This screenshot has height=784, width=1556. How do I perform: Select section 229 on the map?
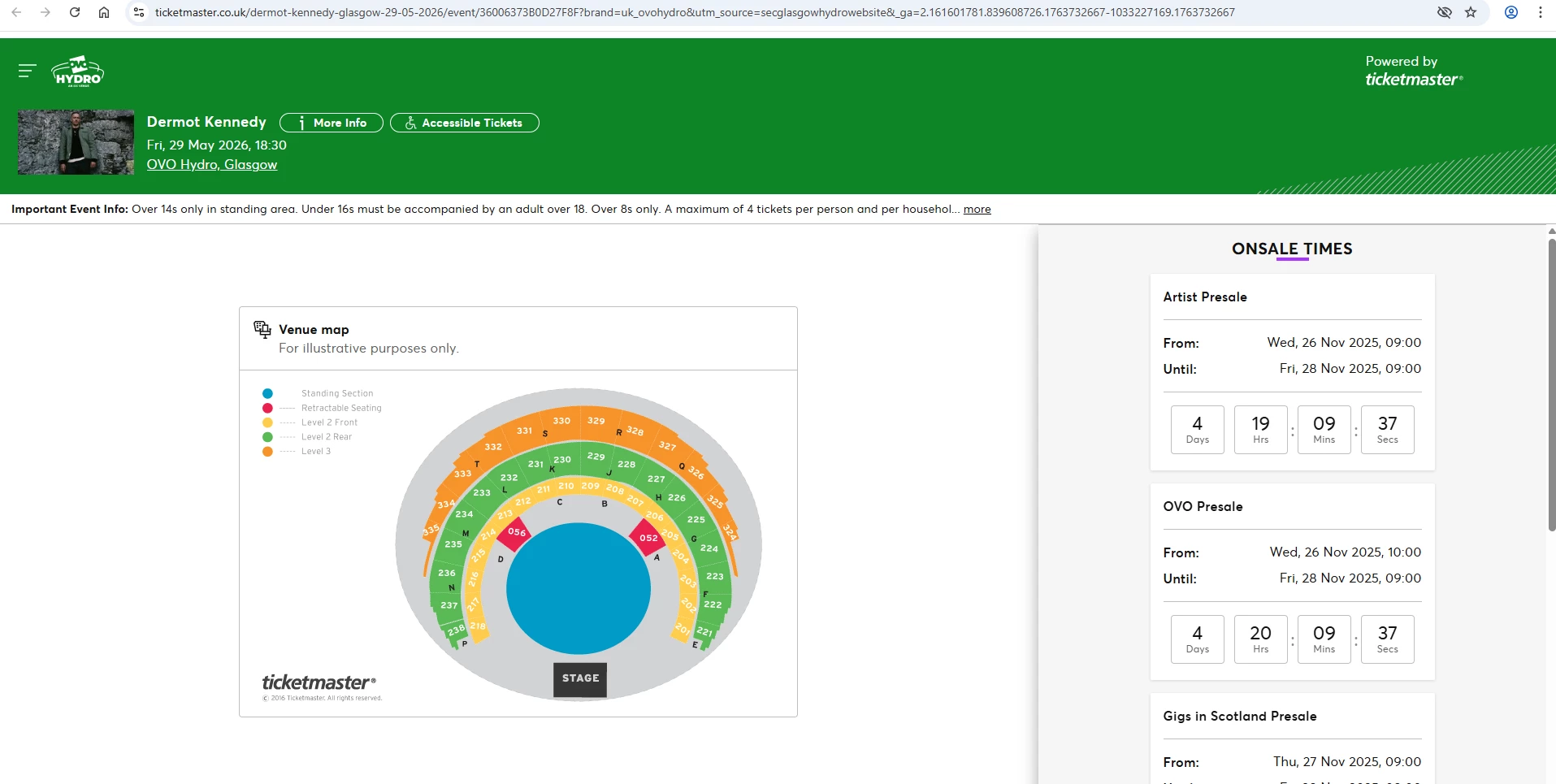(x=596, y=457)
